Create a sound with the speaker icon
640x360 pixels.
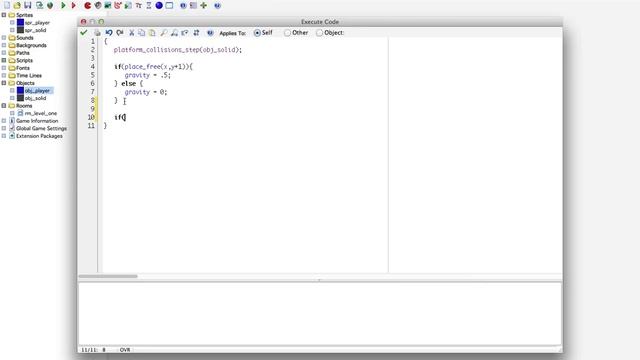click(x=98, y=5)
